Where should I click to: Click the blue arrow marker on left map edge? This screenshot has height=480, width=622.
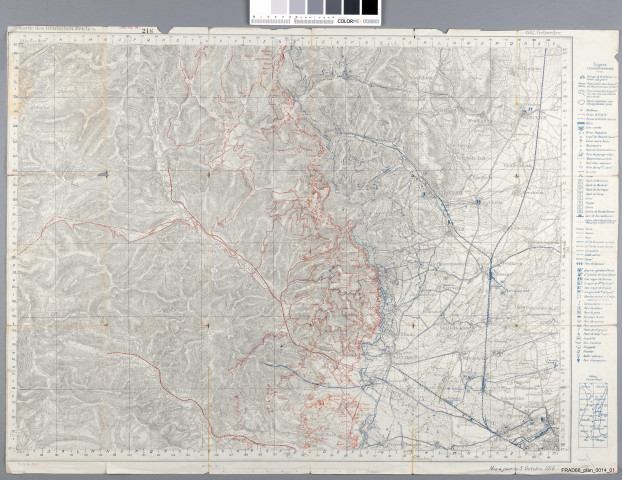tap(104, 175)
